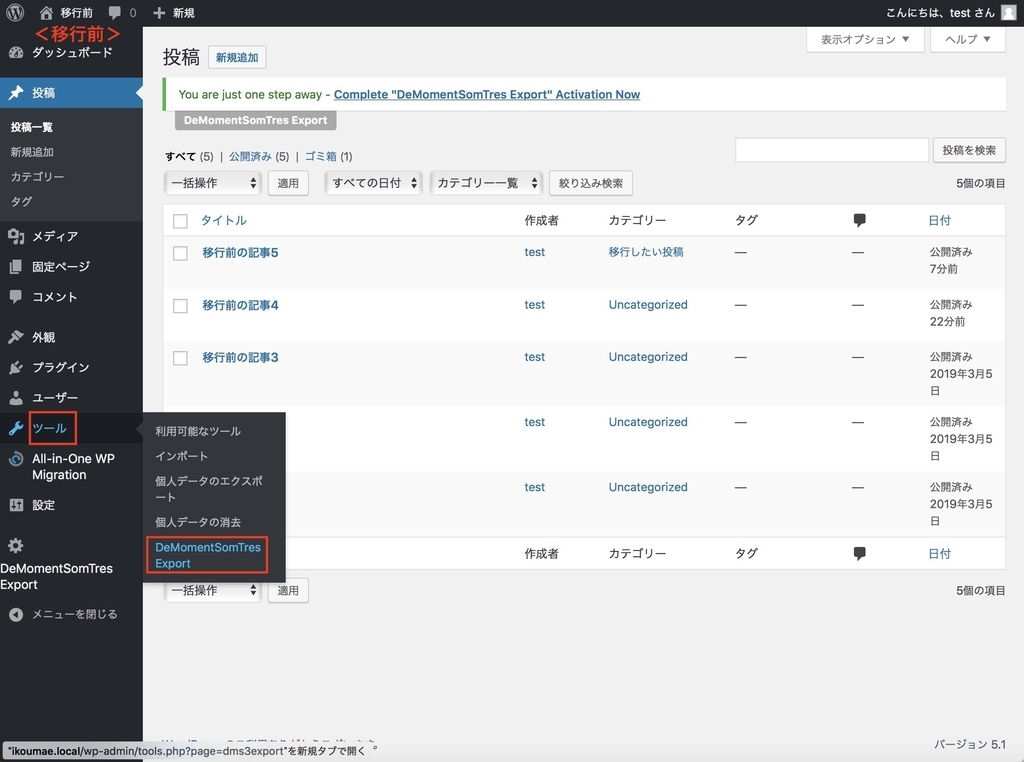Click the ユーザー person icon

pyautogui.click(x=16, y=398)
